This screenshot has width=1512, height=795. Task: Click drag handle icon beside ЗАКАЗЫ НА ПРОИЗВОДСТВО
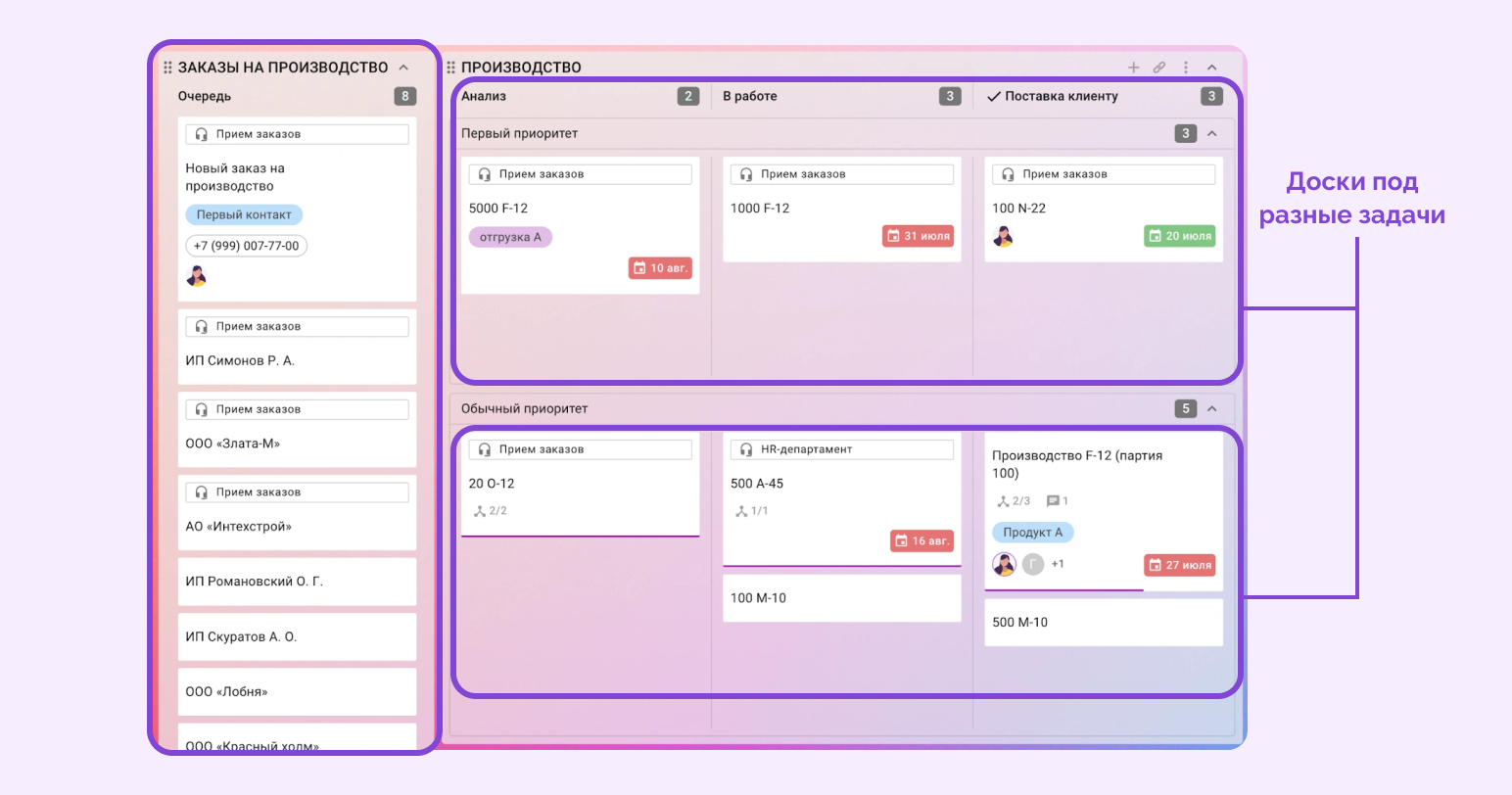click(x=167, y=68)
